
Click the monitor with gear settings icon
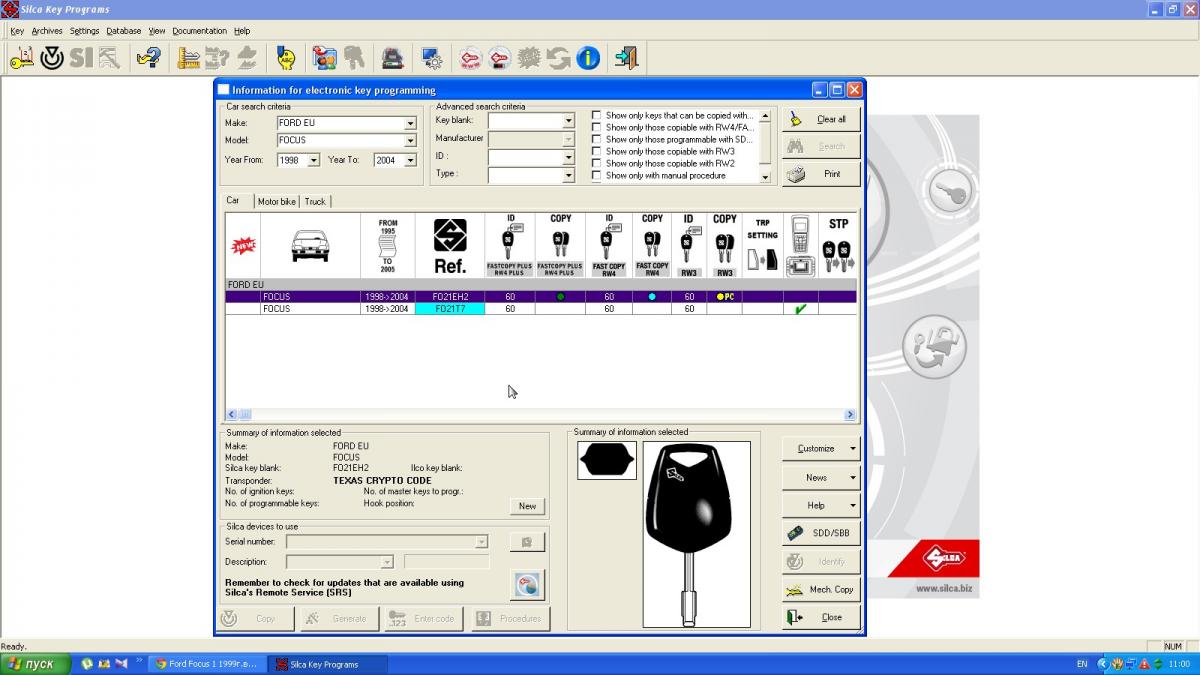coord(432,58)
